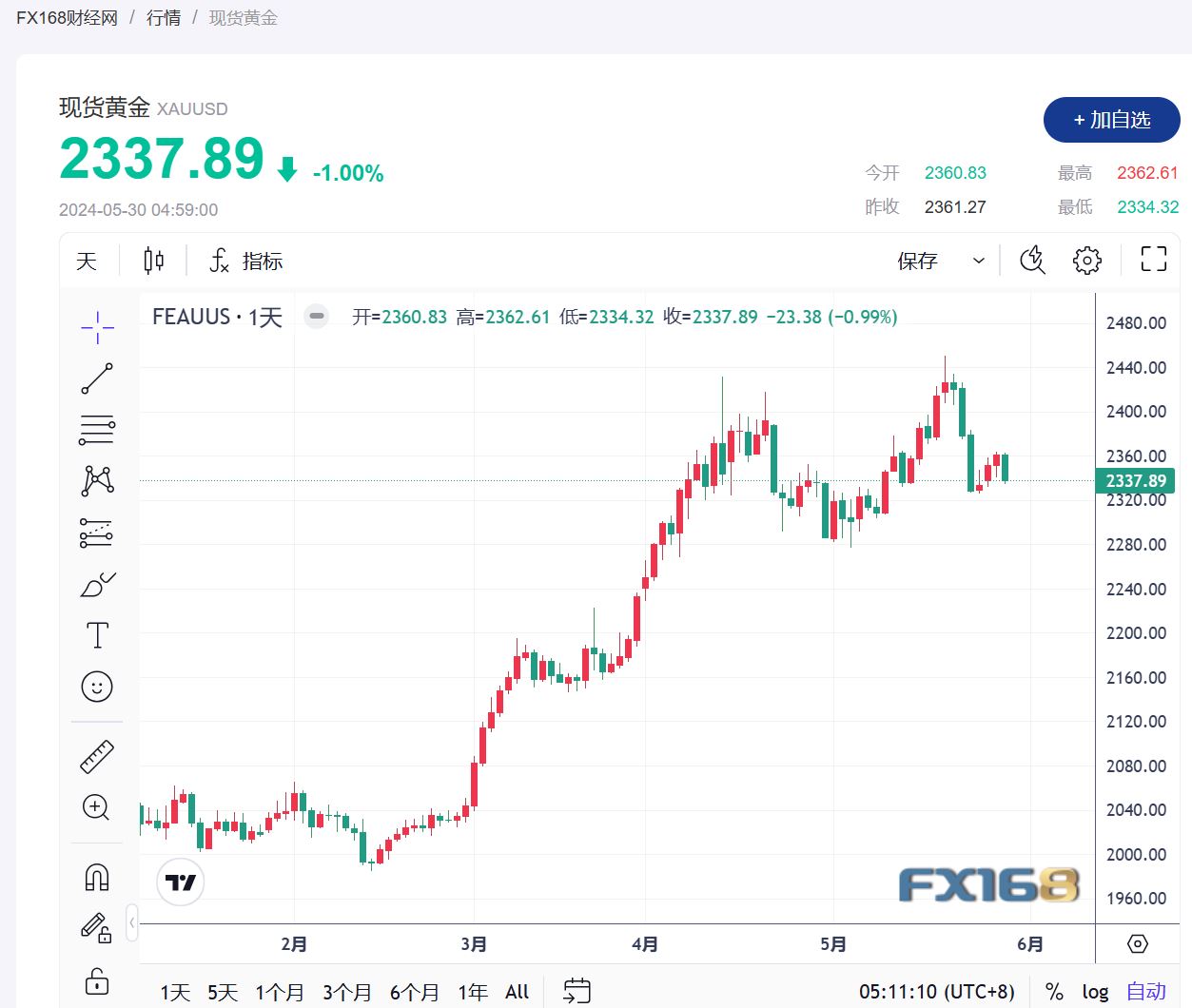Toggle log scale on price axis
The width and height of the screenshot is (1192, 1008).
tap(1095, 992)
